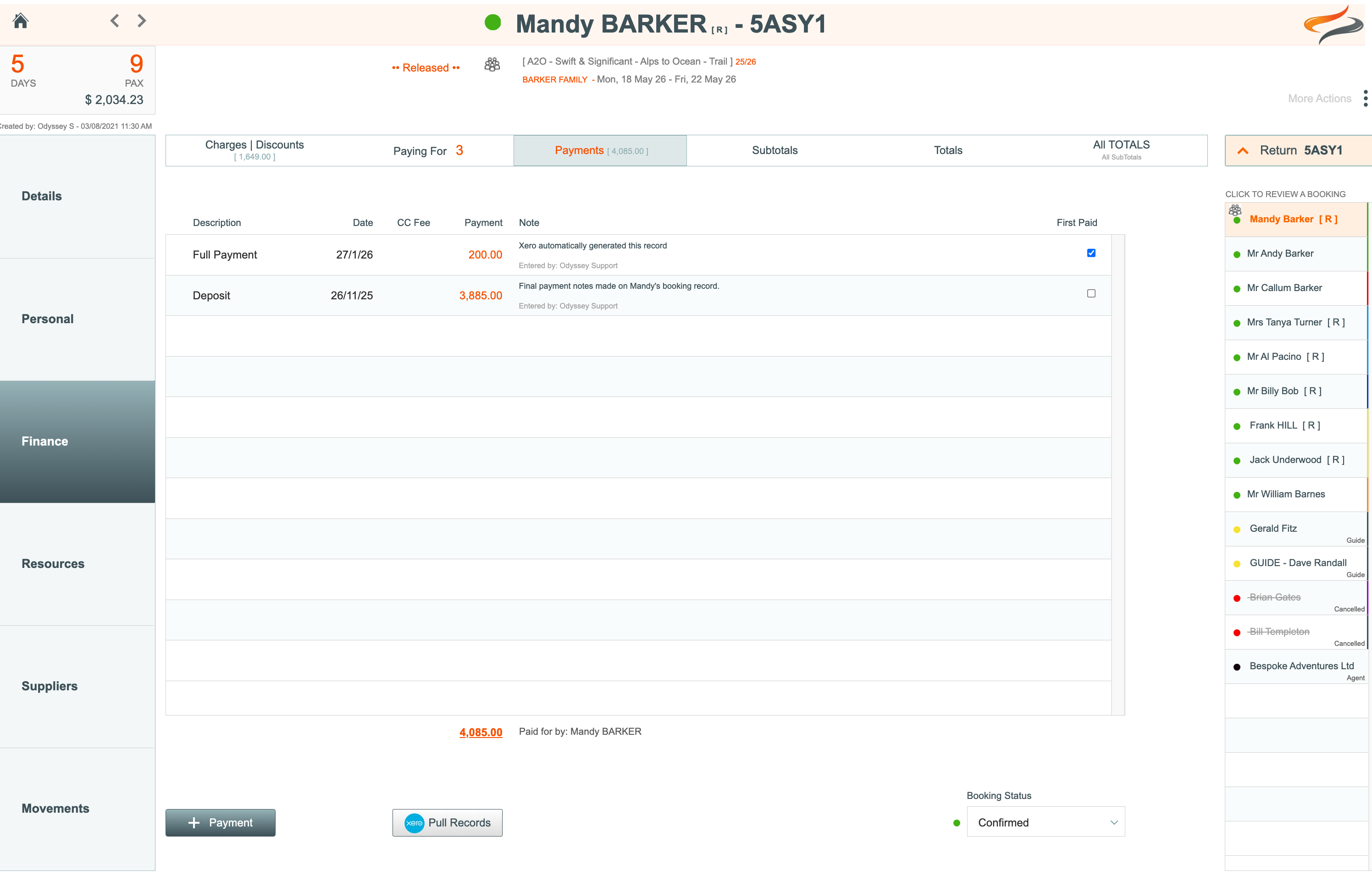Open the All TOTALS tab
The height and width of the screenshot is (881, 1372).
pos(1121,150)
